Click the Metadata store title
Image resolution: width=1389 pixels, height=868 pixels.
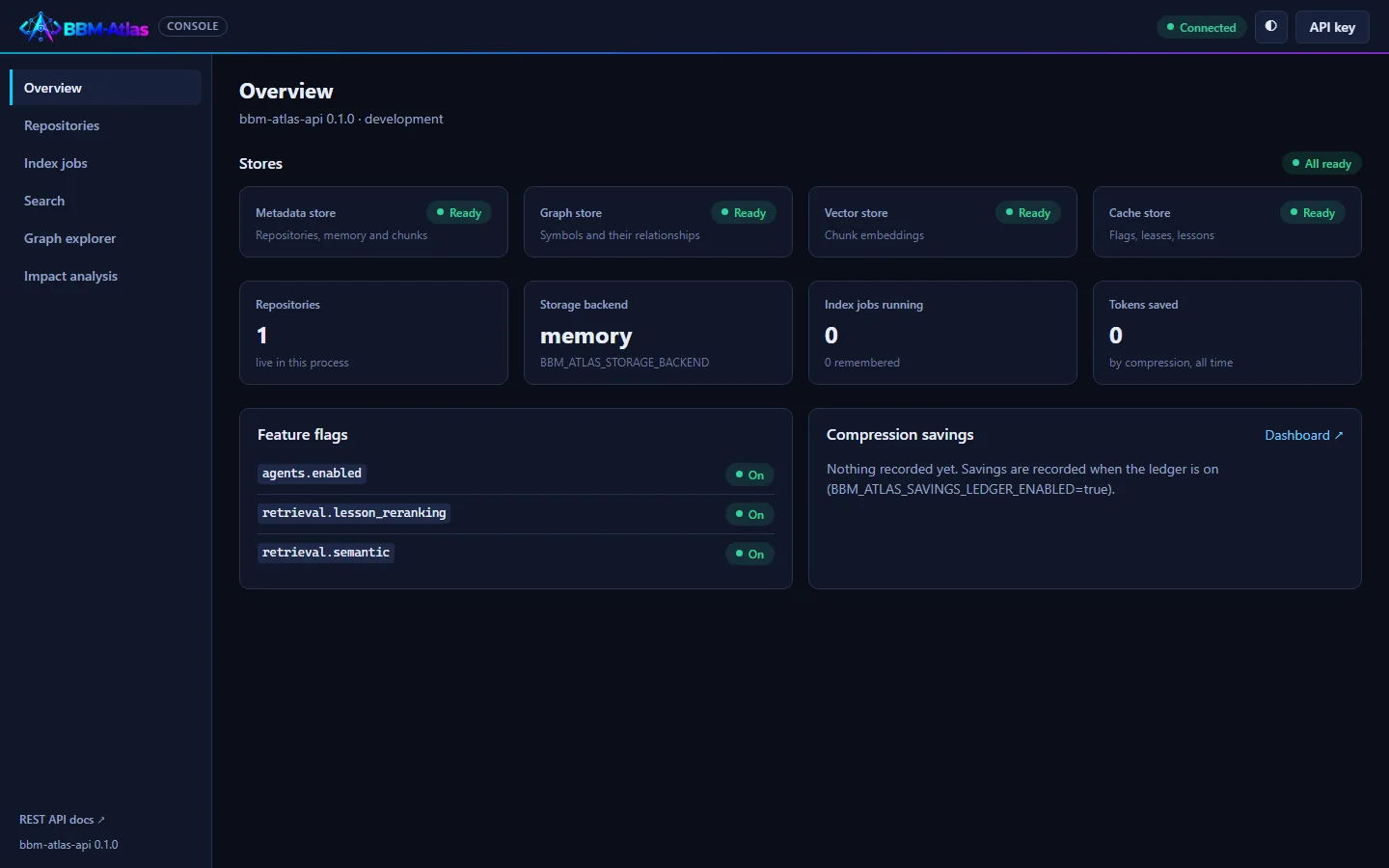(x=295, y=213)
